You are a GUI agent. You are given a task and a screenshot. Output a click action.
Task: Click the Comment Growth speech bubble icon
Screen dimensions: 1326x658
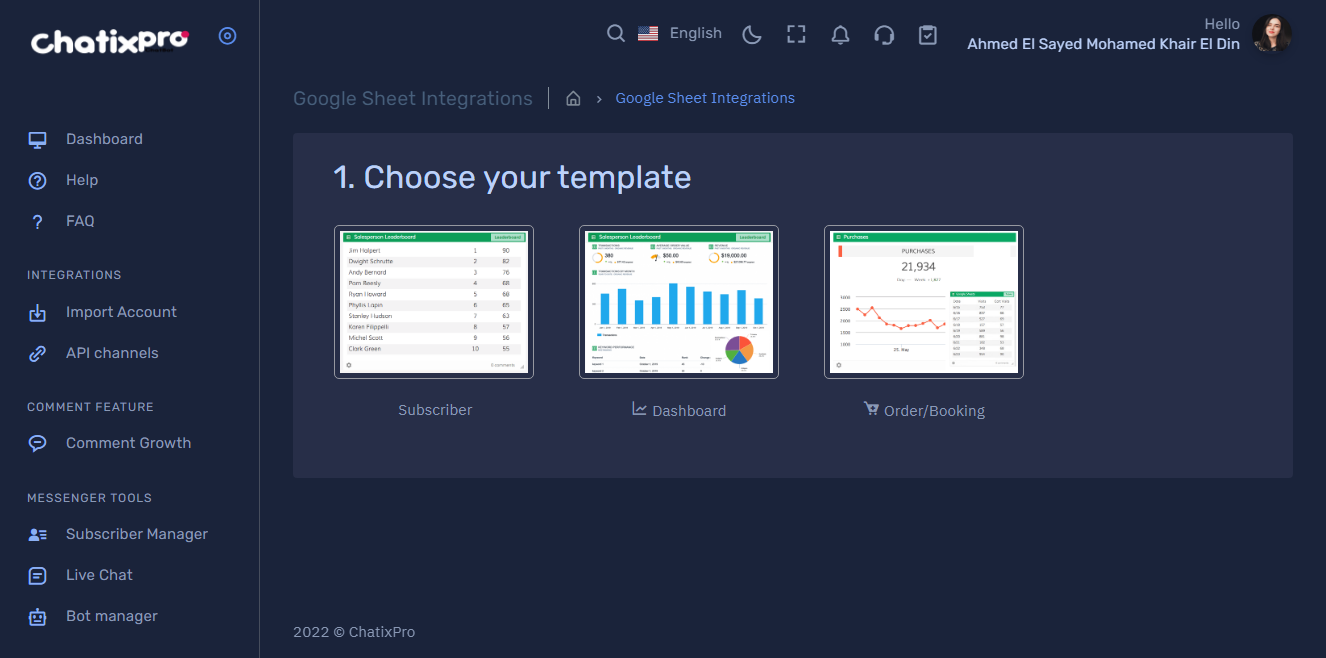coord(38,444)
